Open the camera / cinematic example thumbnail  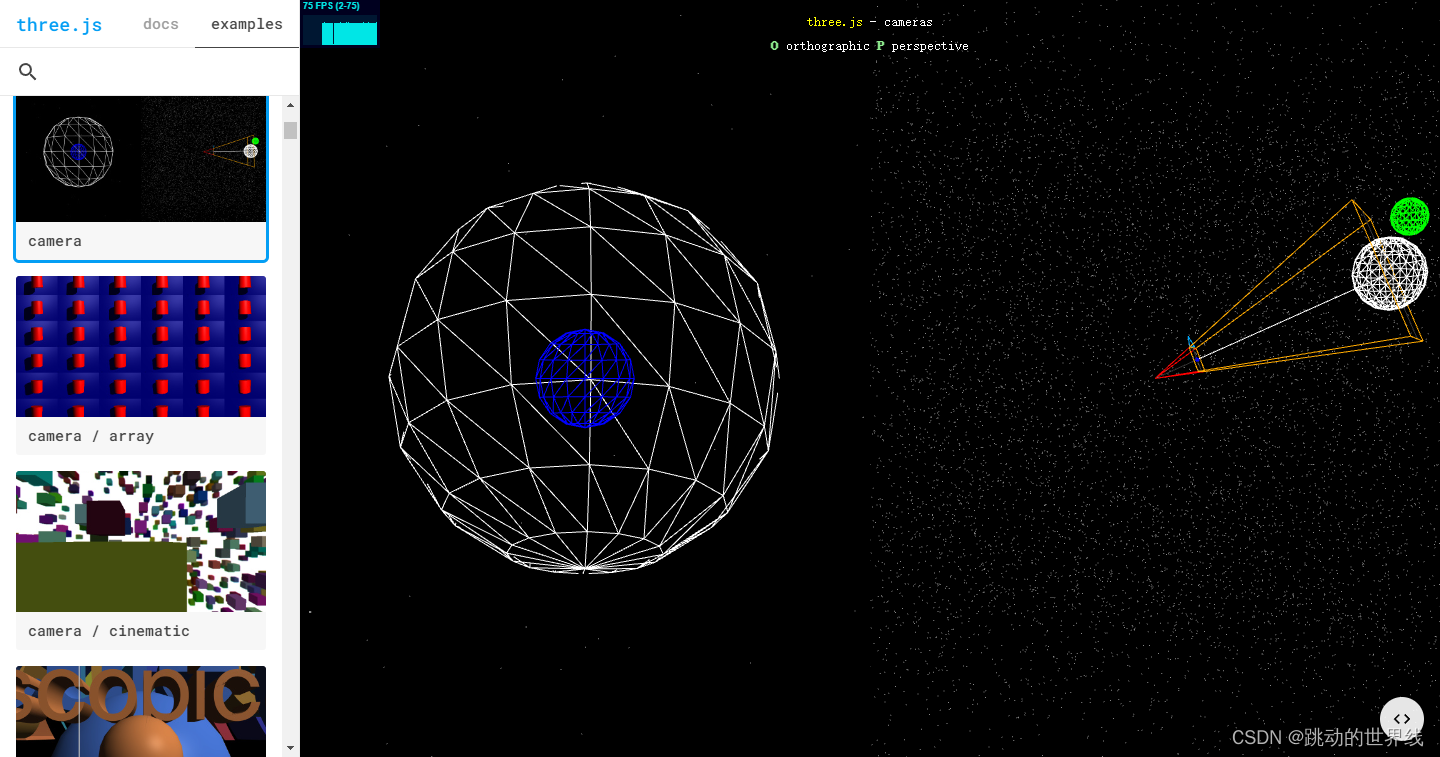(141, 541)
